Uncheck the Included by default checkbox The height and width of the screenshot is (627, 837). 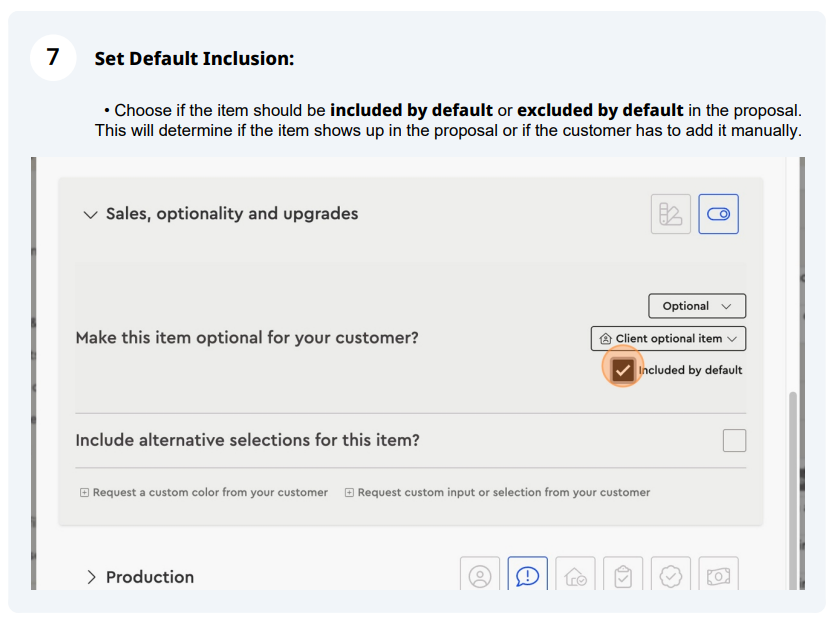[x=622, y=370]
